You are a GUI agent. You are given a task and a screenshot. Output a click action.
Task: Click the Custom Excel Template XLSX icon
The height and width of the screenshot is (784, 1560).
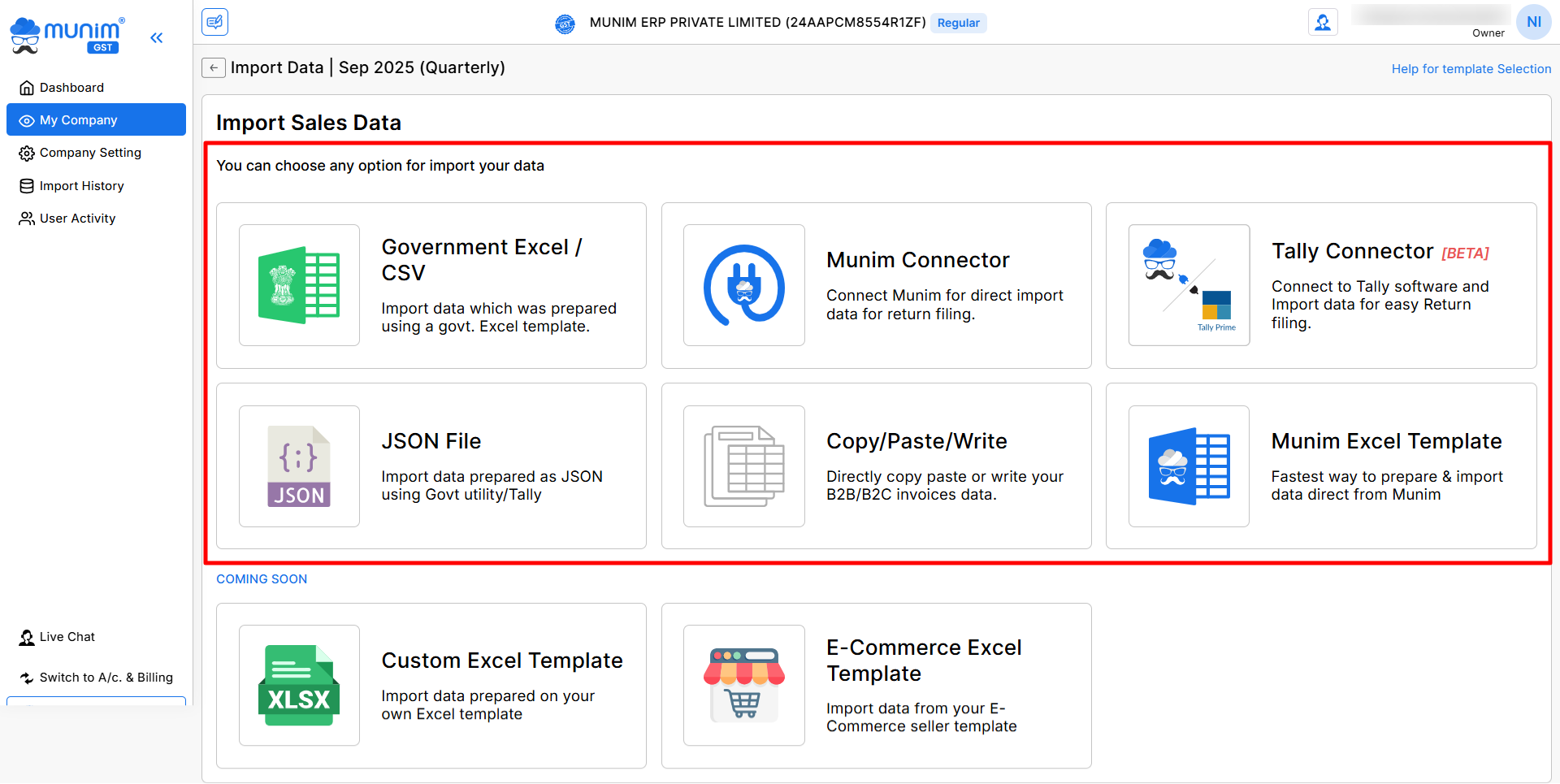[x=299, y=685]
